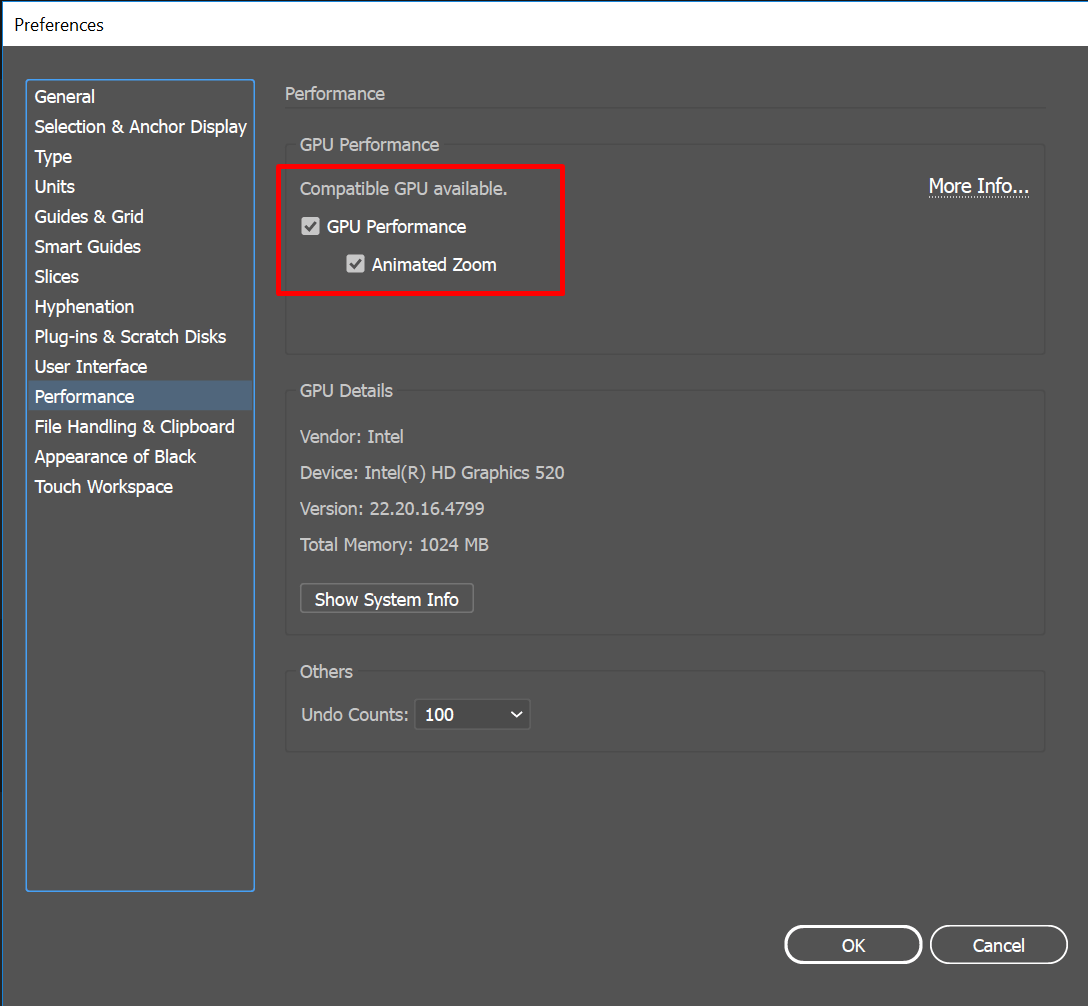1088x1006 pixels.
Task: Open the Units preferences page
Action: (54, 186)
